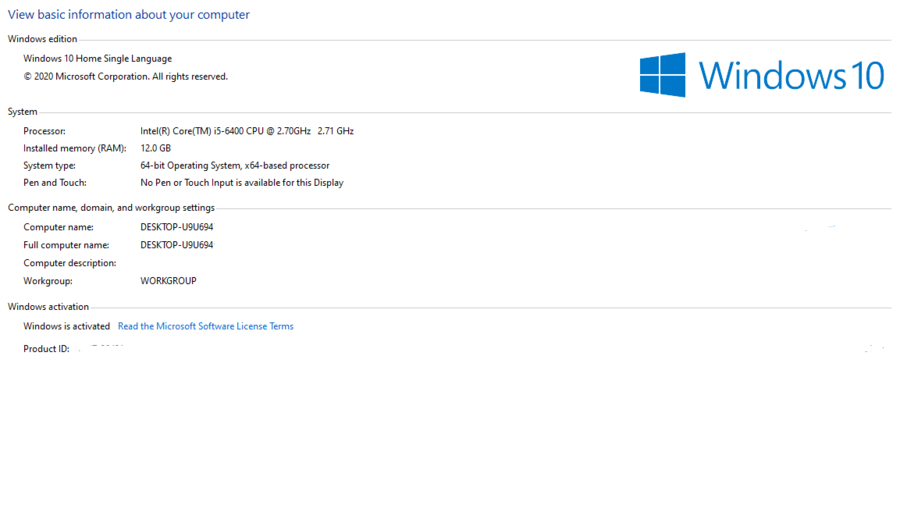The width and height of the screenshot is (900, 516).
Task: Click the 'Processor:' label
Action: [44, 131]
